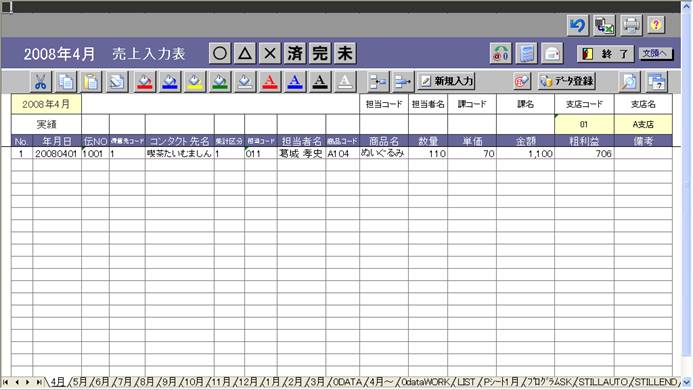The image size is (693, 390).
Task: Open the LIST sheet tab
Action: click(x=466, y=382)
